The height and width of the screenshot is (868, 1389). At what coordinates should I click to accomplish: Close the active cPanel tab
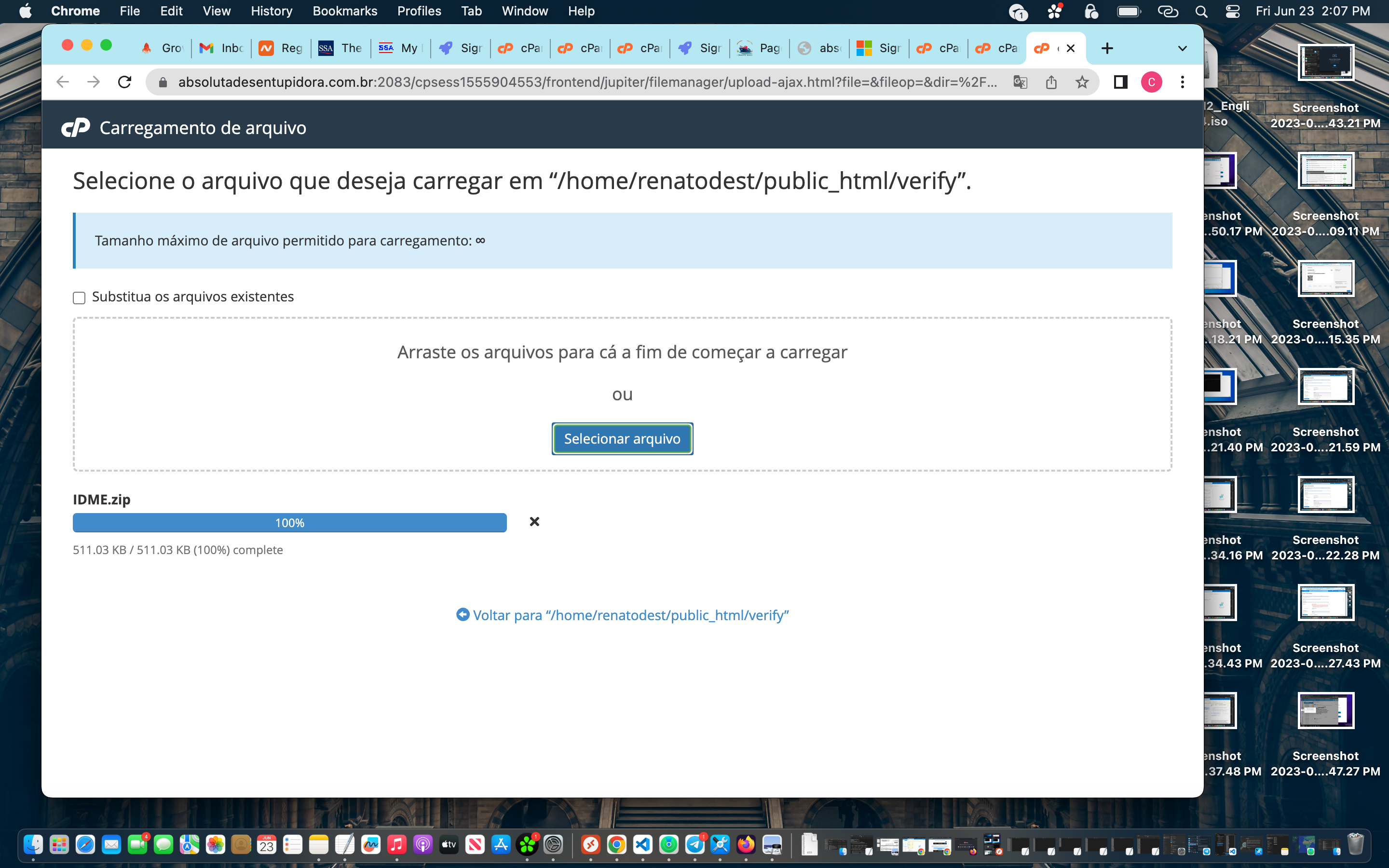tap(1071, 48)
